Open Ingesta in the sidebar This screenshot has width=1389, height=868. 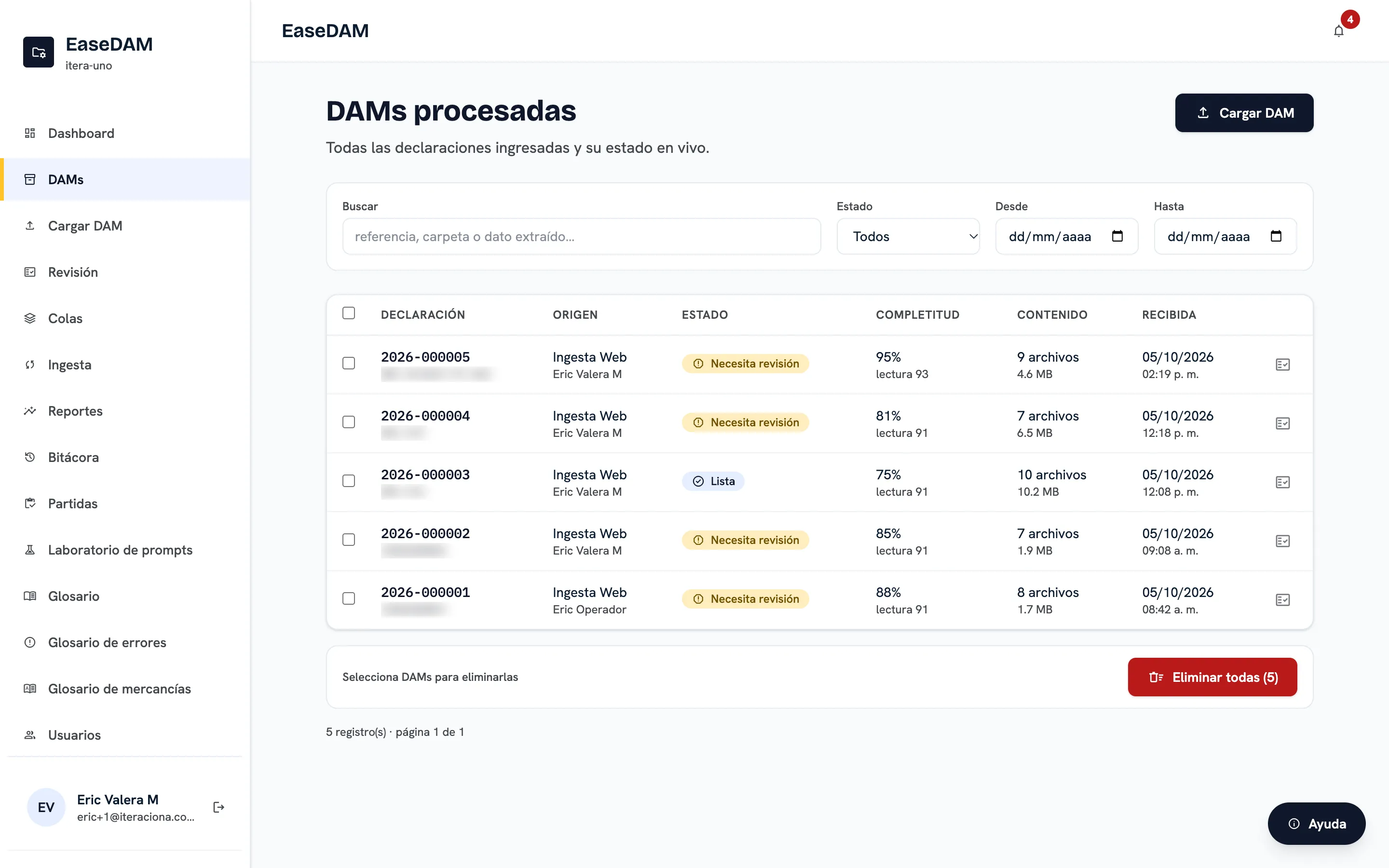(125, 365)
